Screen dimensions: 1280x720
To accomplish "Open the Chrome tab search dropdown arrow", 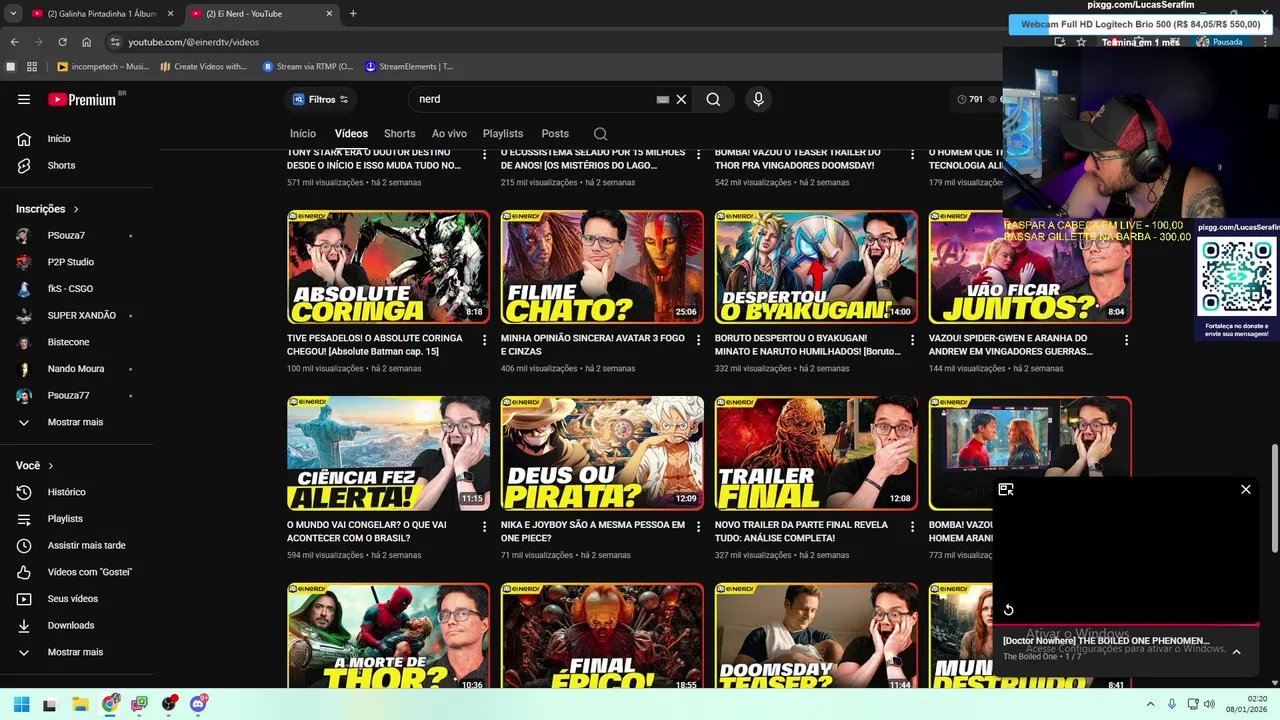I will (x=12, y=13).
